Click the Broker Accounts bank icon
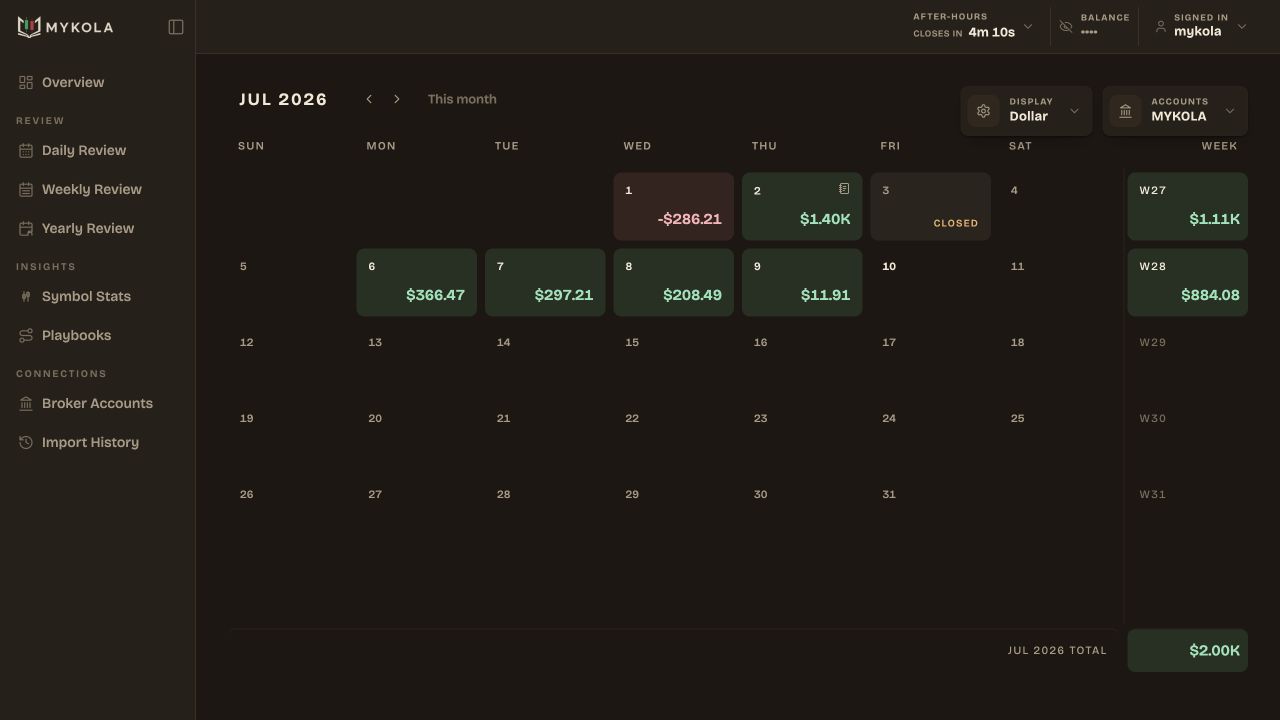This screenshot has height=720, width=1280. 26,403
